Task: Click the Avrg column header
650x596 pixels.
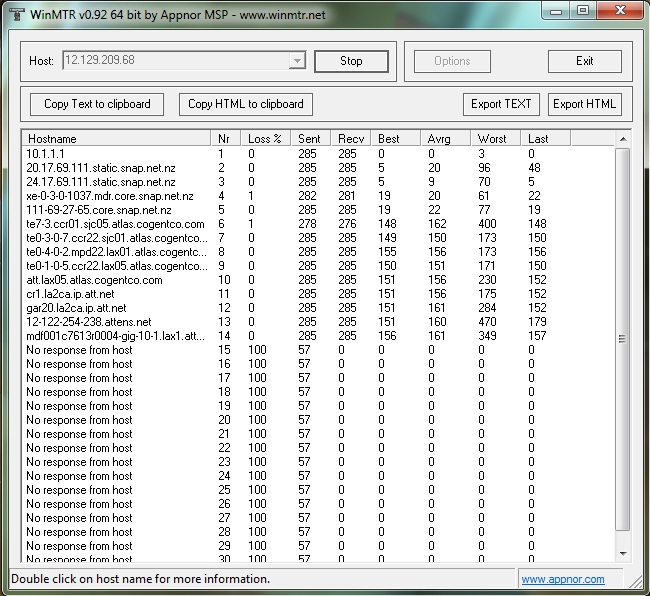Action: point(446,138)
